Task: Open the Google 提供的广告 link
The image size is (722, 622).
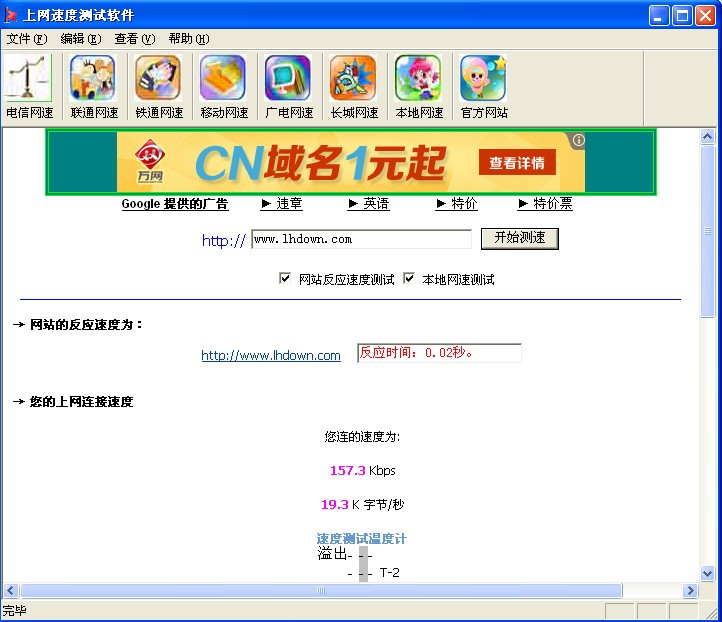Action: (x=175, y=204)
